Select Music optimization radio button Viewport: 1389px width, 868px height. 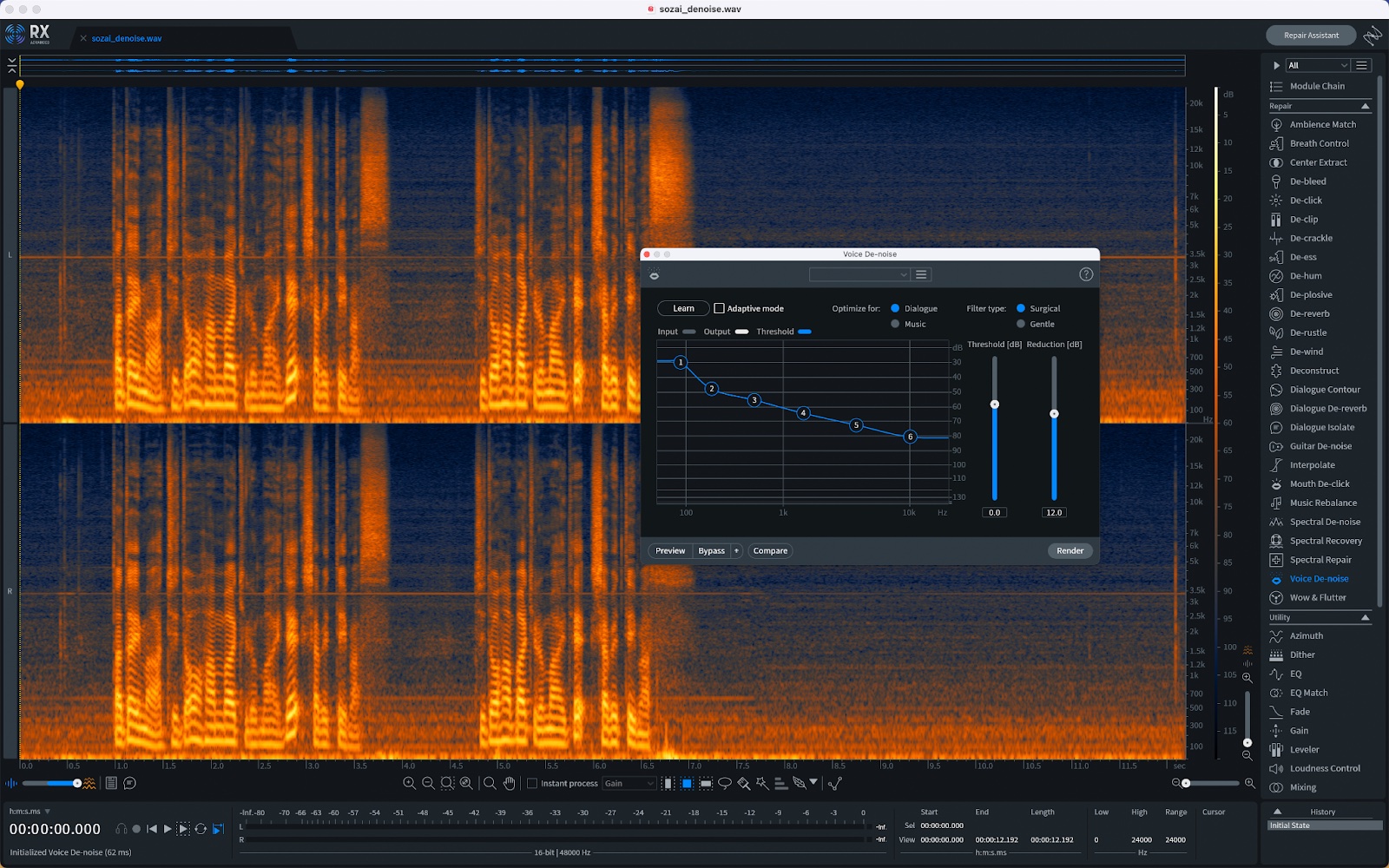895,324
